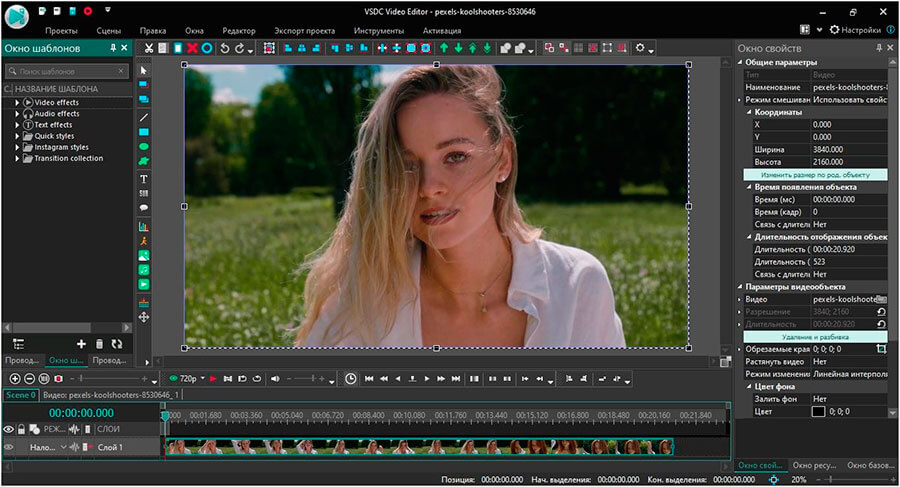Open Активация menu item
Image resolution: width=900 pixels, height=487 pixels.
coord(442,30)
